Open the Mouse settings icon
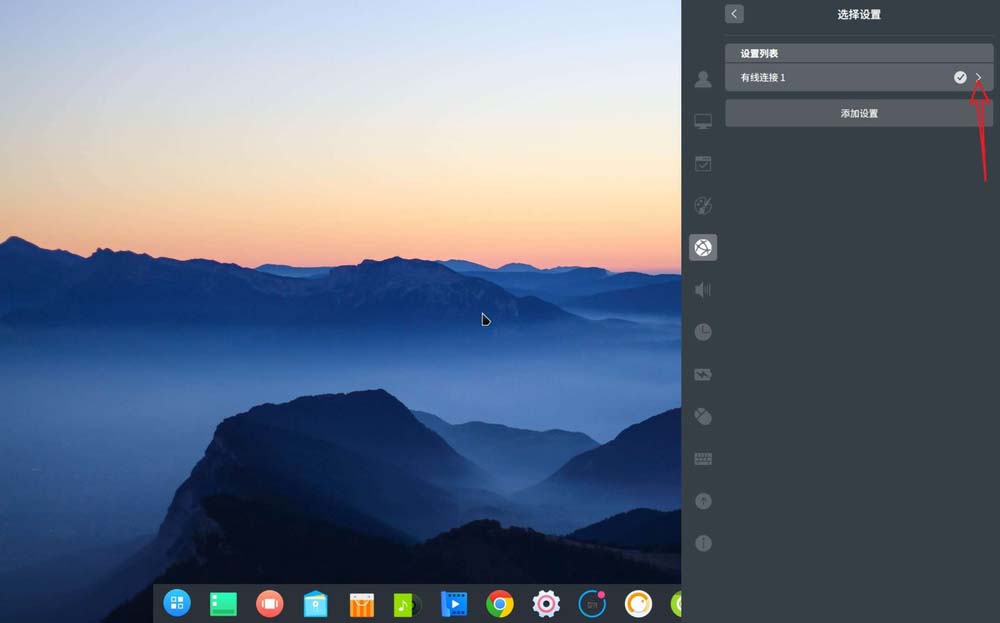Viewport: 1000px width, 623px height. (x=703, y=416)
